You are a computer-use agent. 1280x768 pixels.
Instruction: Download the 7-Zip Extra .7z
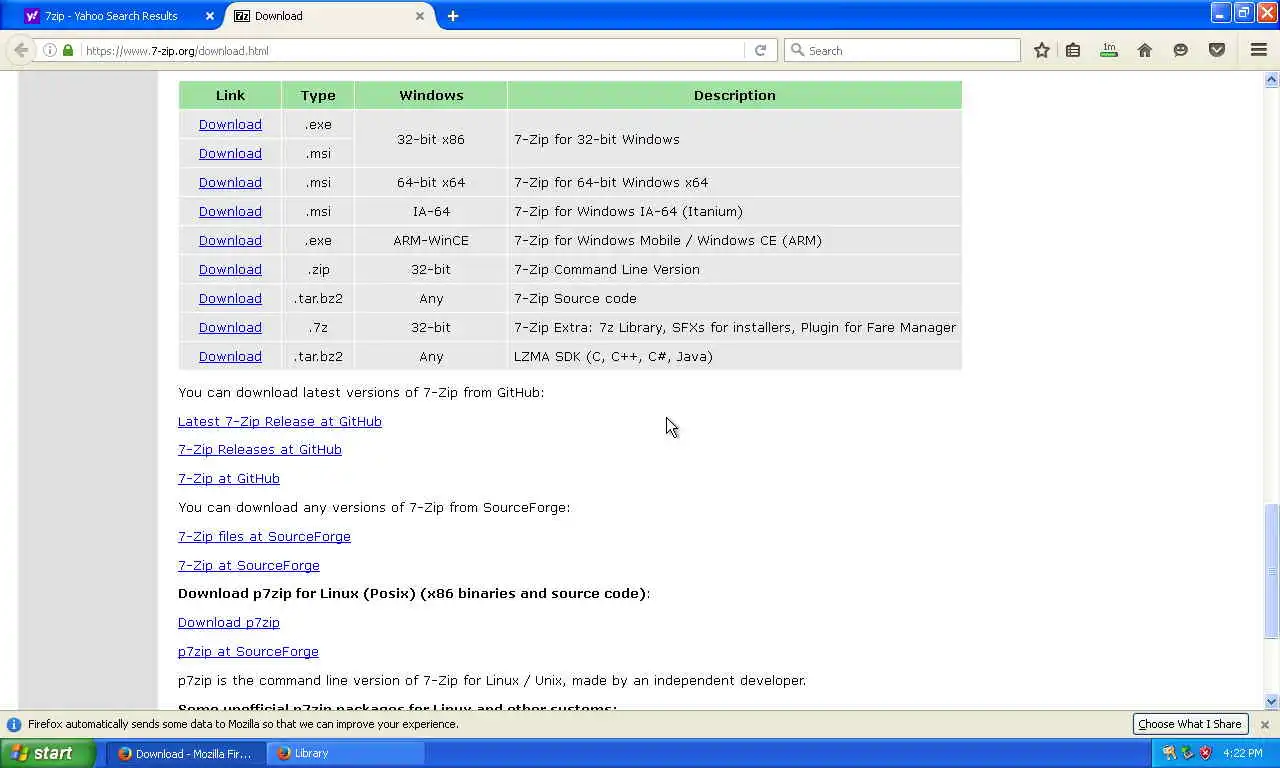tap(230, 327)
